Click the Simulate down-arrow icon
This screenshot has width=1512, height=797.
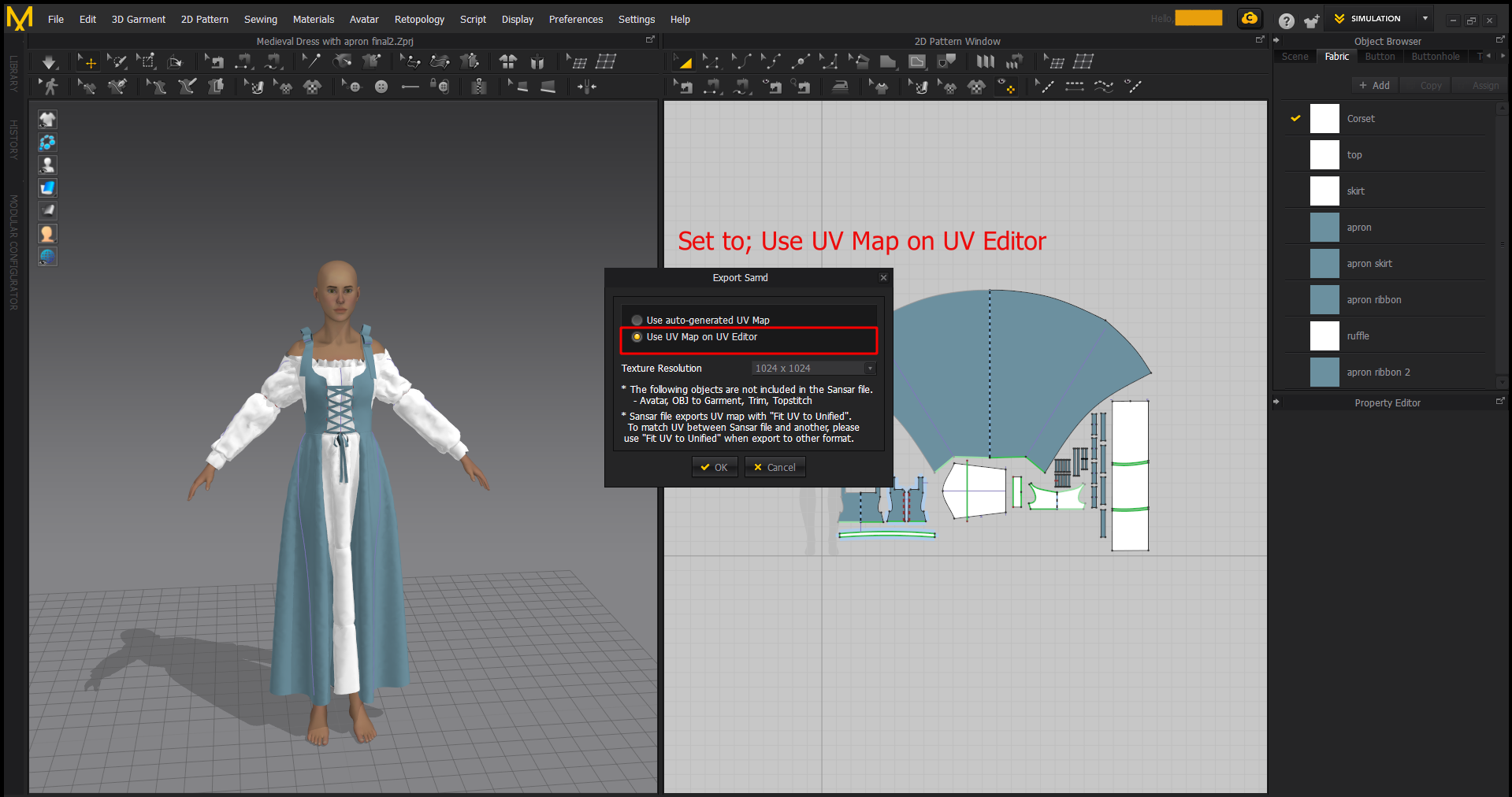click(49, 61)
